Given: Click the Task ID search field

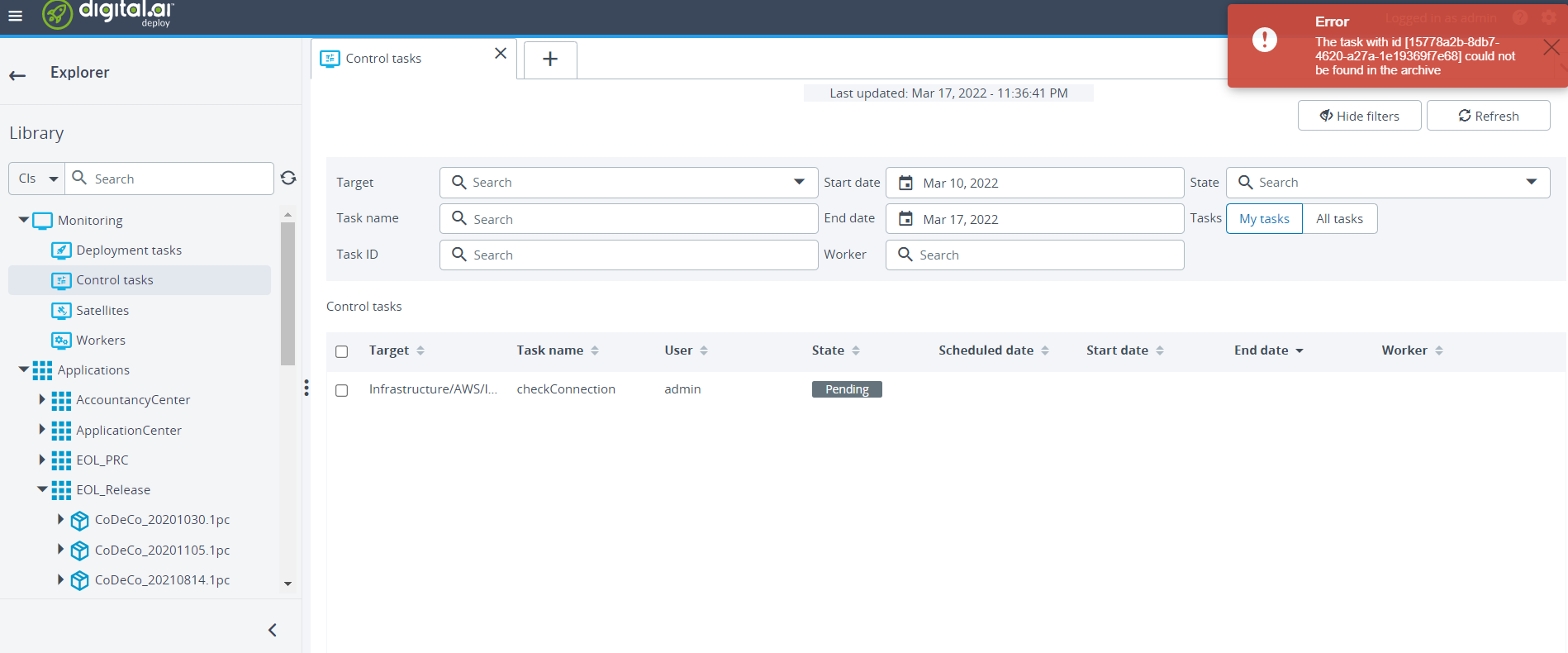Looking at the screenshot, I should click(629, 255).
